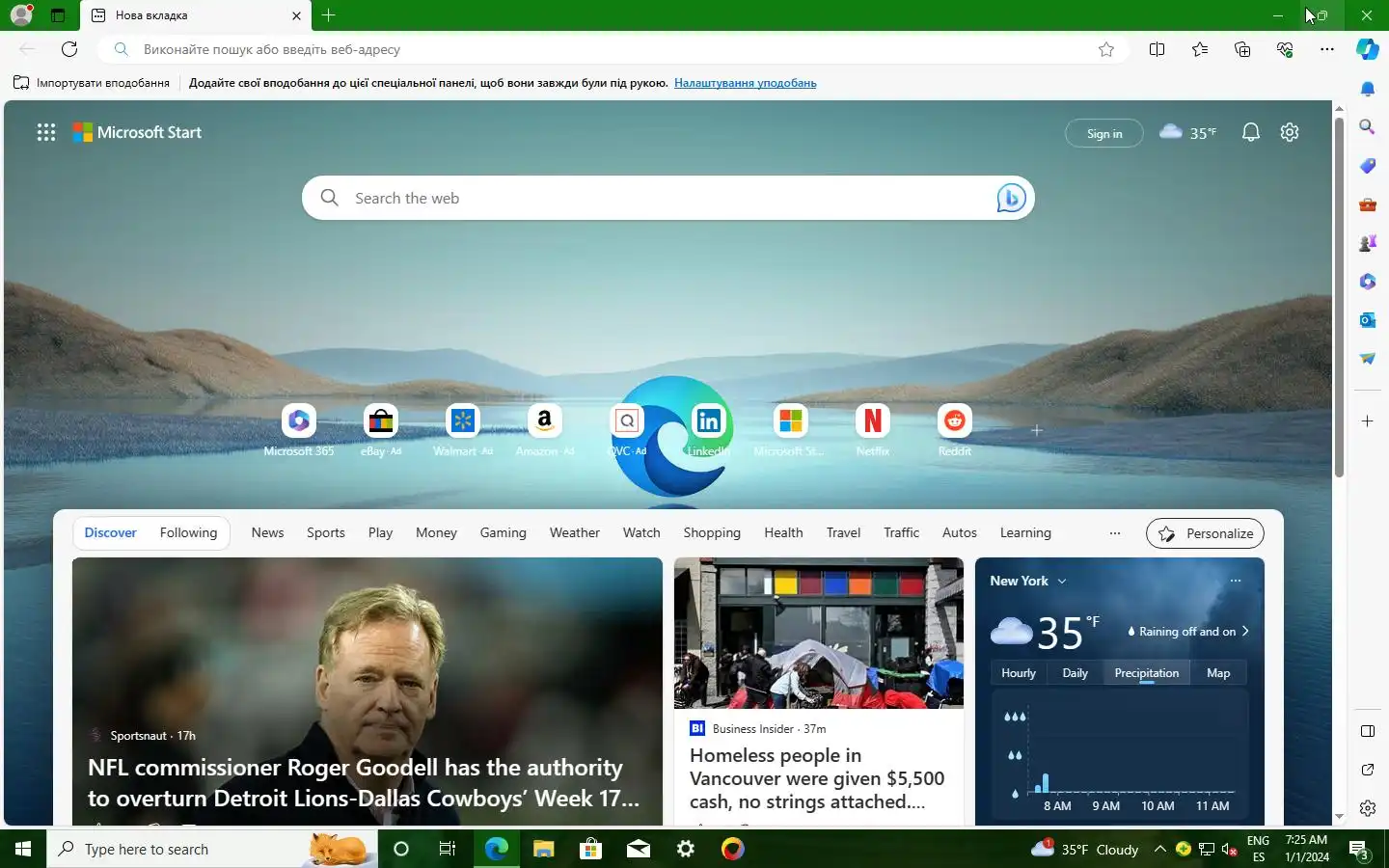Open the Amazon quick link
The width and height of the screenshot is (1389, 868).
click(545, 430)
